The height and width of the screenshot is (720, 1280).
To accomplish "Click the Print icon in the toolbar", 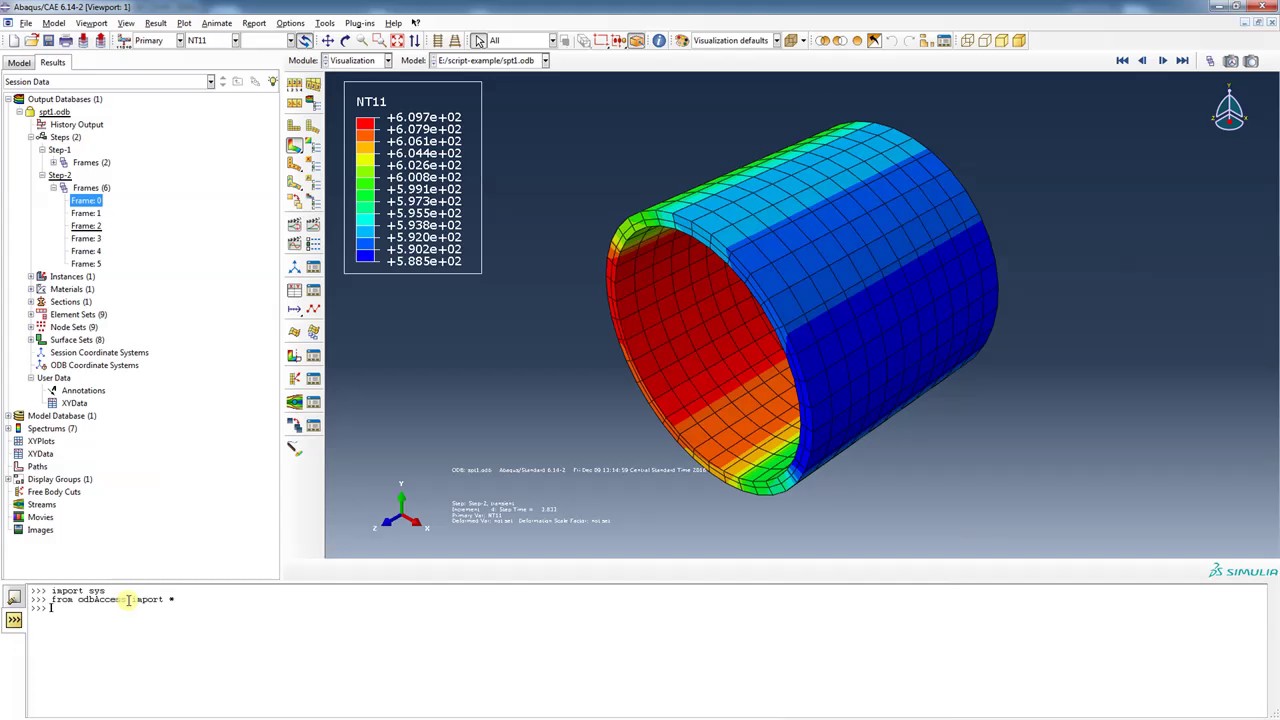I will [66, 40].
